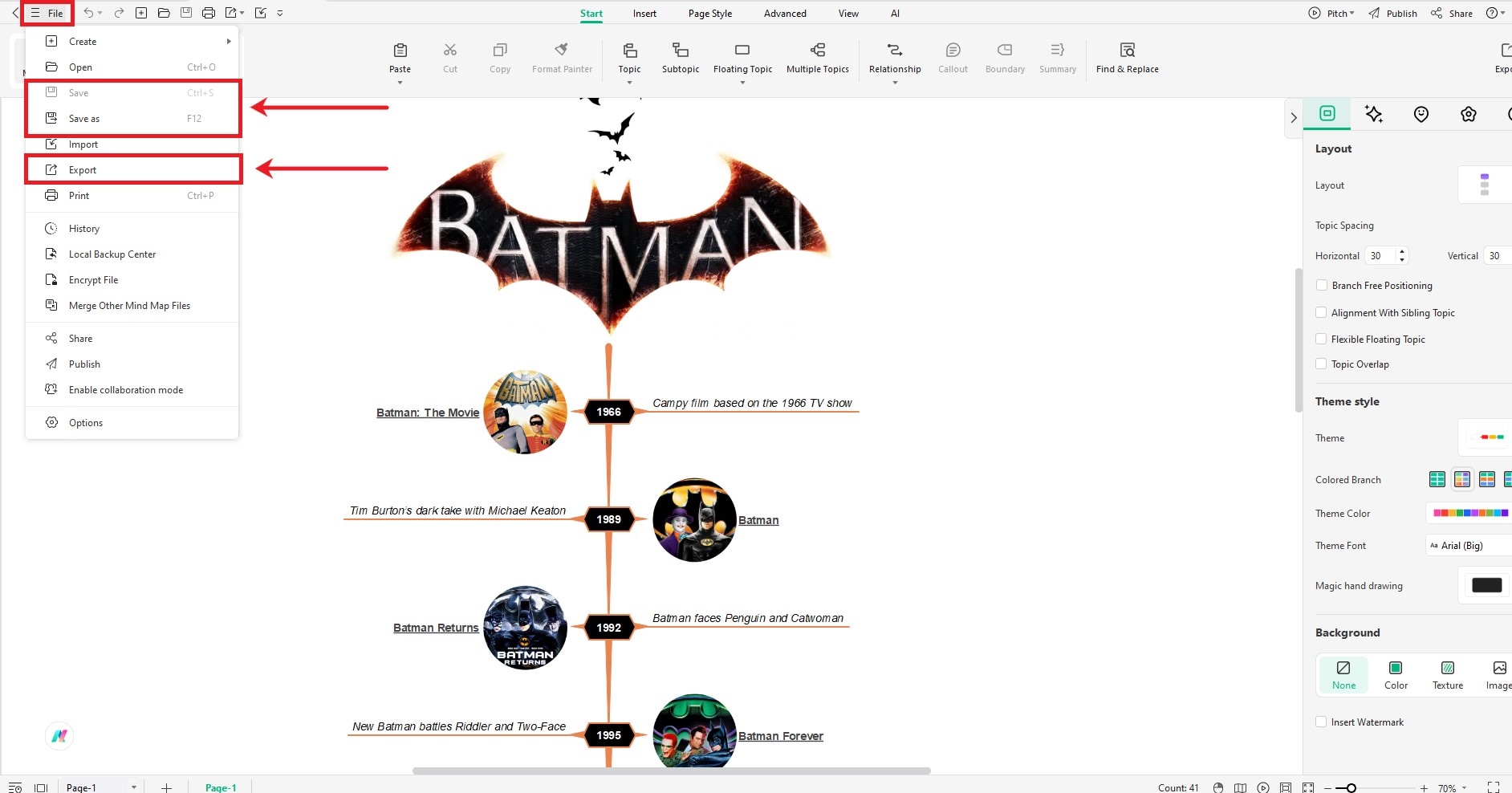1512x793 pixels.
Task: Click the zoom slider handle in status bar
Action: (x=1351, y=788)
